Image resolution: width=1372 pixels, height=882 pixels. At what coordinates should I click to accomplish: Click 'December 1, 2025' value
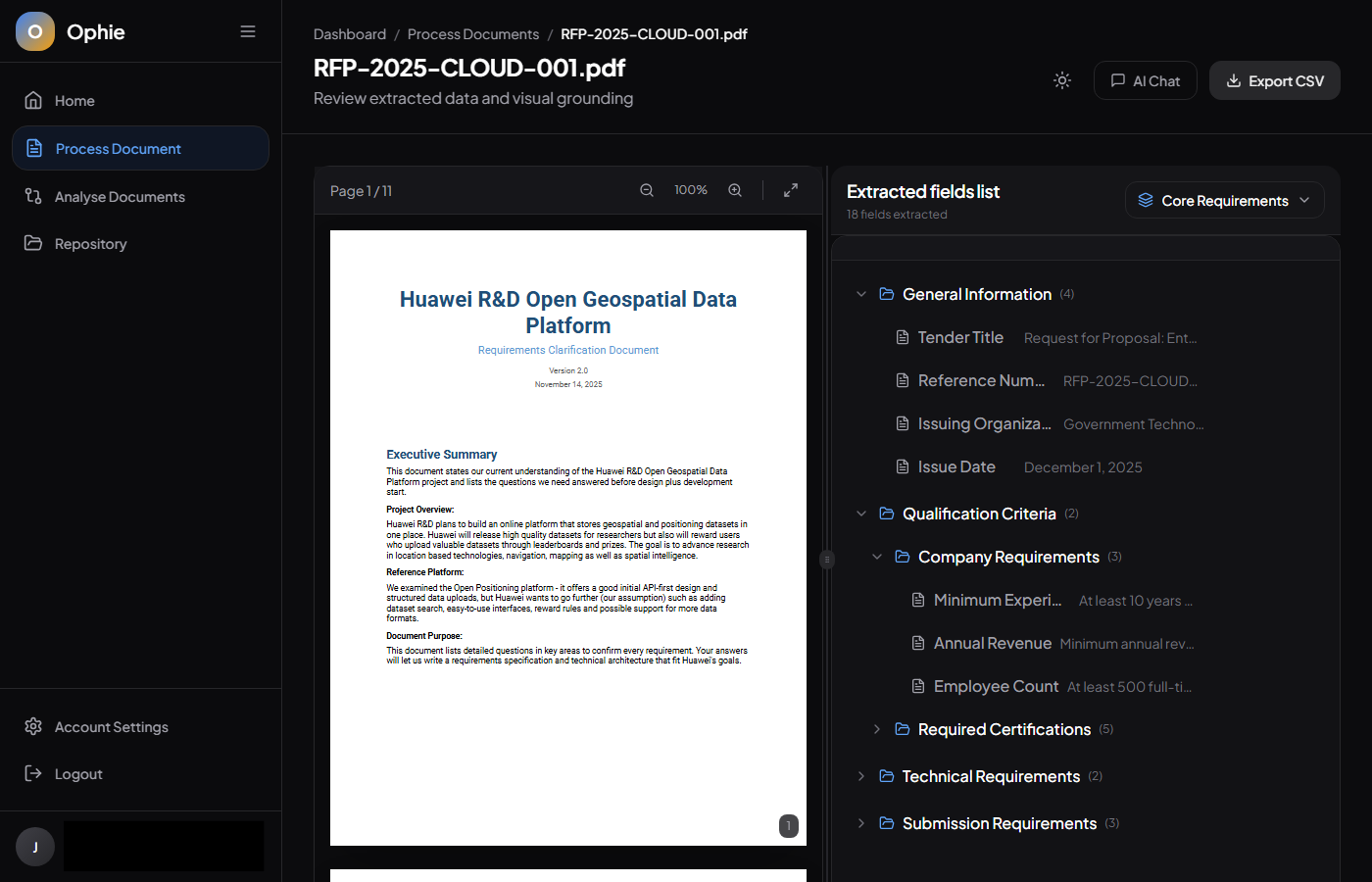pos(1083,467)
